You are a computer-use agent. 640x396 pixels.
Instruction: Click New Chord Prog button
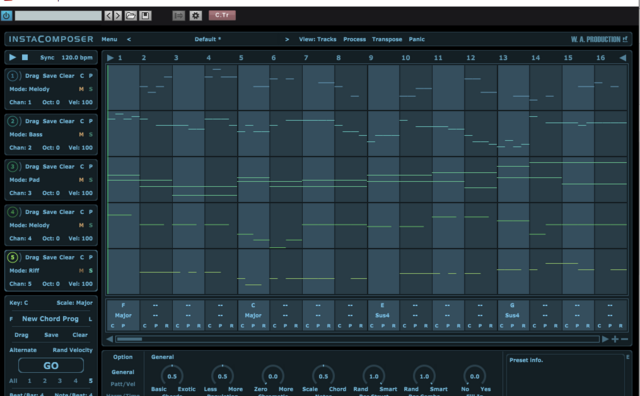tap(50, 318)
